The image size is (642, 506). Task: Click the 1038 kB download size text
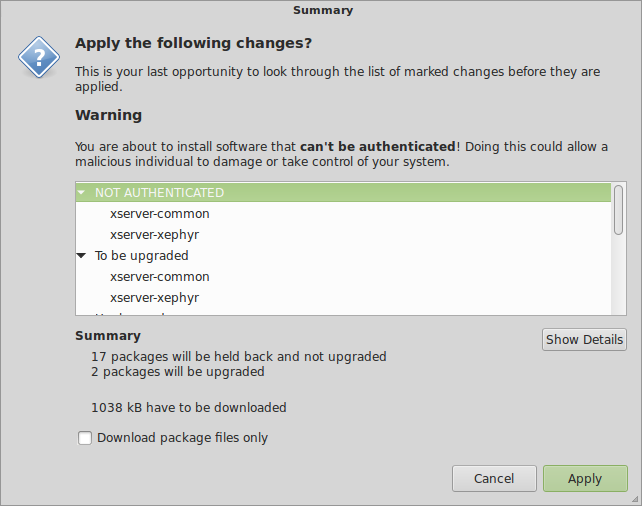(189, 408)
